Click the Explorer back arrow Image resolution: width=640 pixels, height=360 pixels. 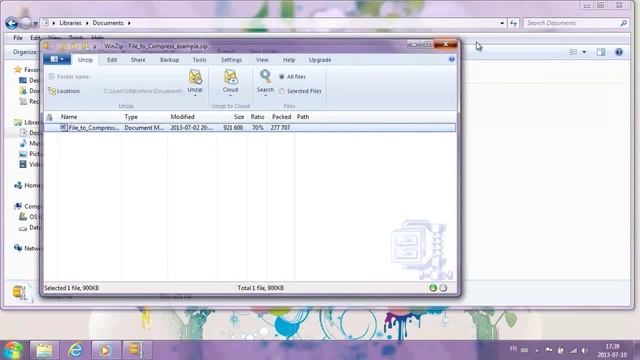[x=11, y=23]
